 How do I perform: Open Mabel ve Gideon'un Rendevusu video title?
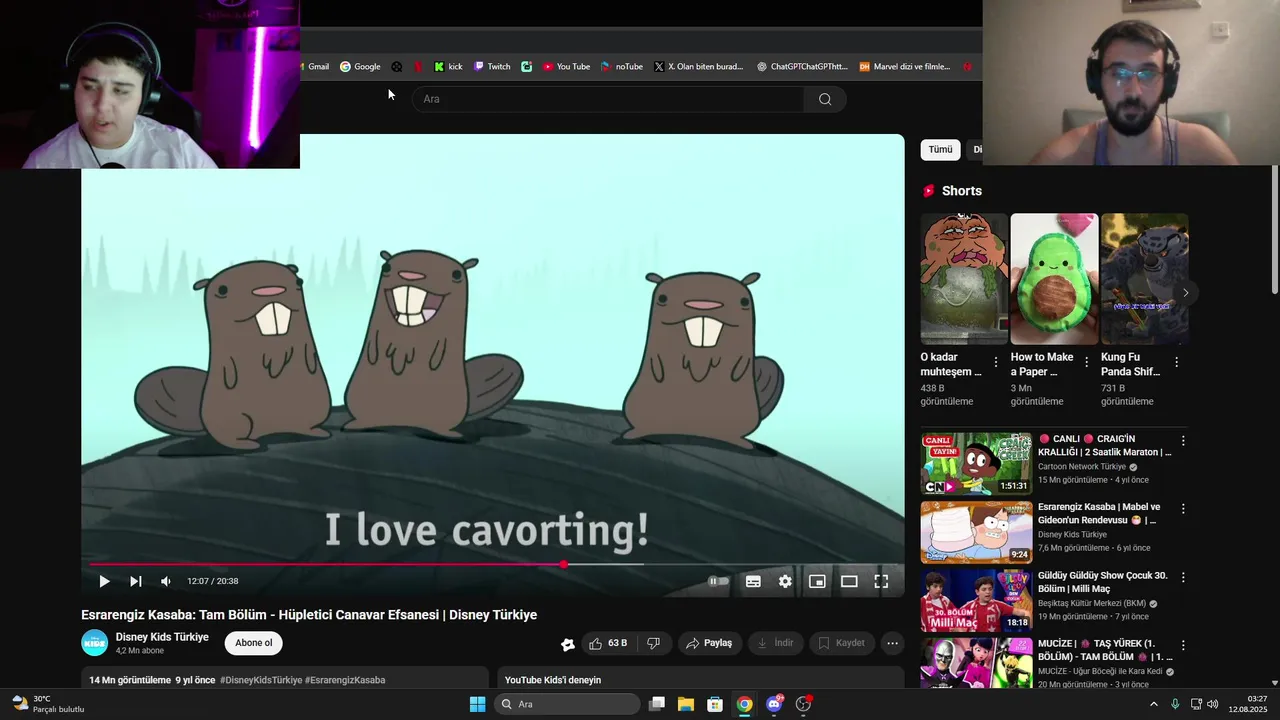[1099, 514]
